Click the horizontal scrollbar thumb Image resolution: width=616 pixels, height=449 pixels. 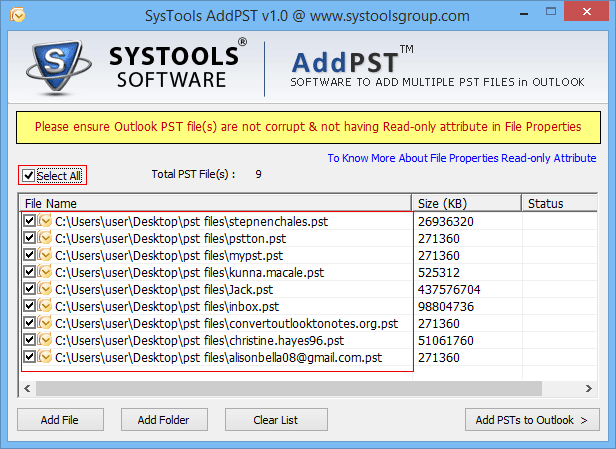[x=289, y=388]
